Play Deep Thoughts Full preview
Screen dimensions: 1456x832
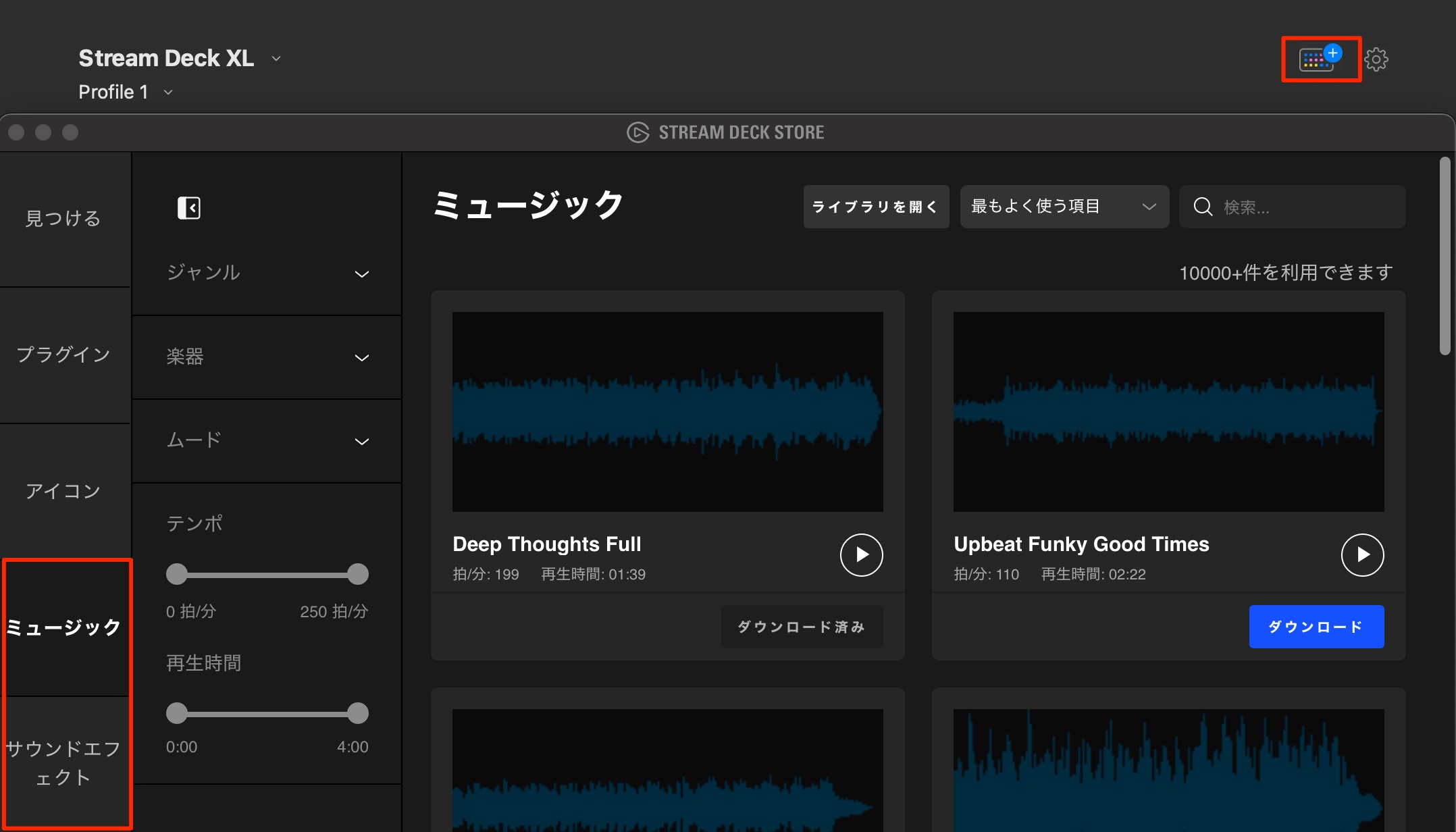(x=861, y=555)
